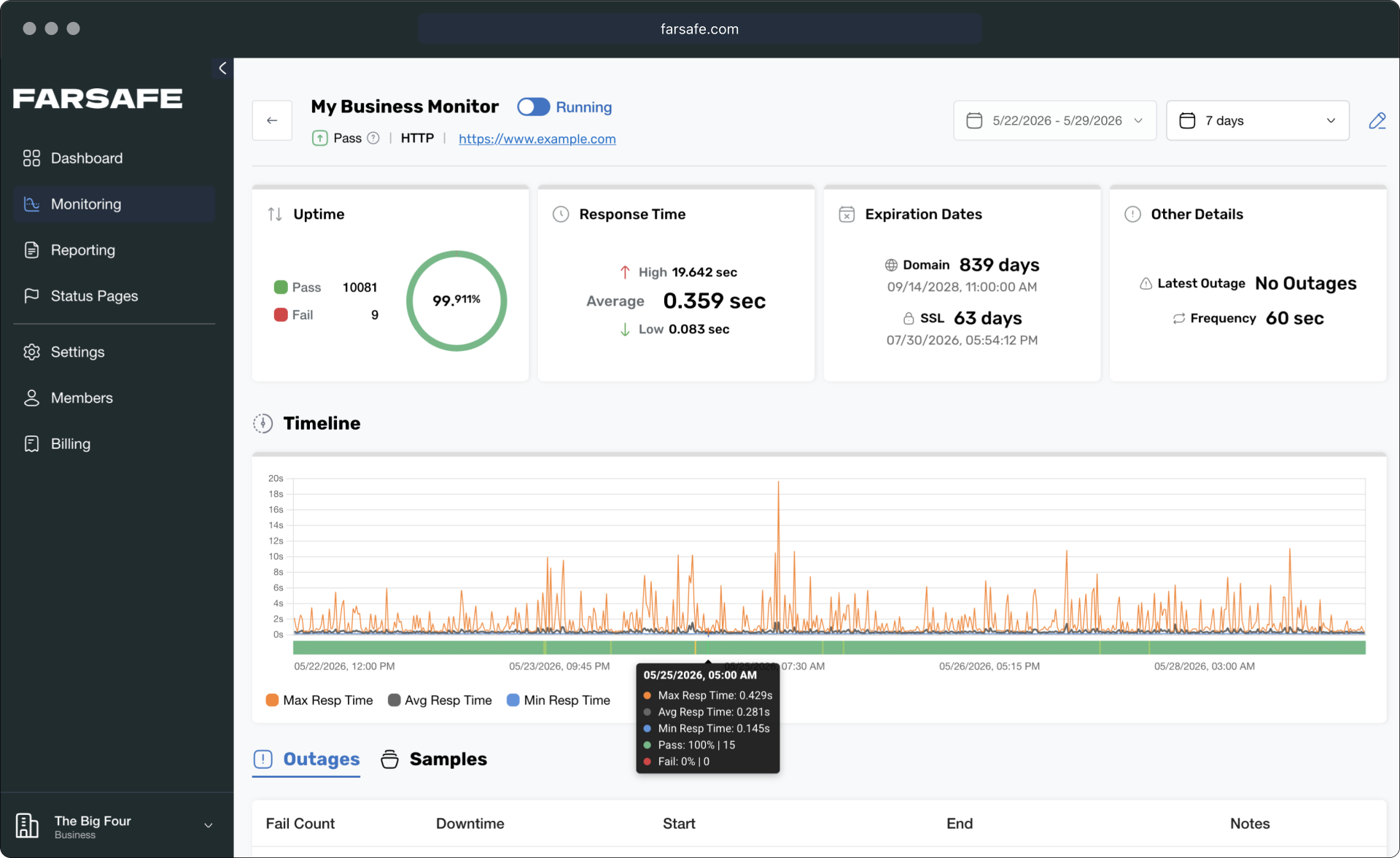Click the Monitoring chart icon
The image size is (1400, 858).
[x=31, y=204]
